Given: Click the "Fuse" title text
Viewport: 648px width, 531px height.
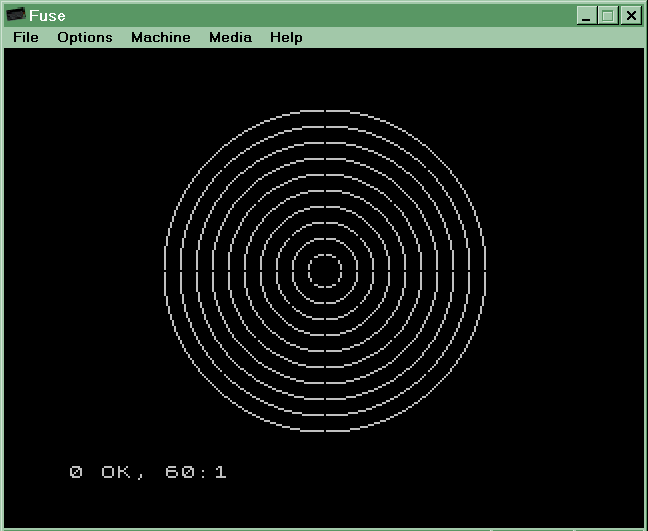Looking at the screenshot, I should coord(48,15).
